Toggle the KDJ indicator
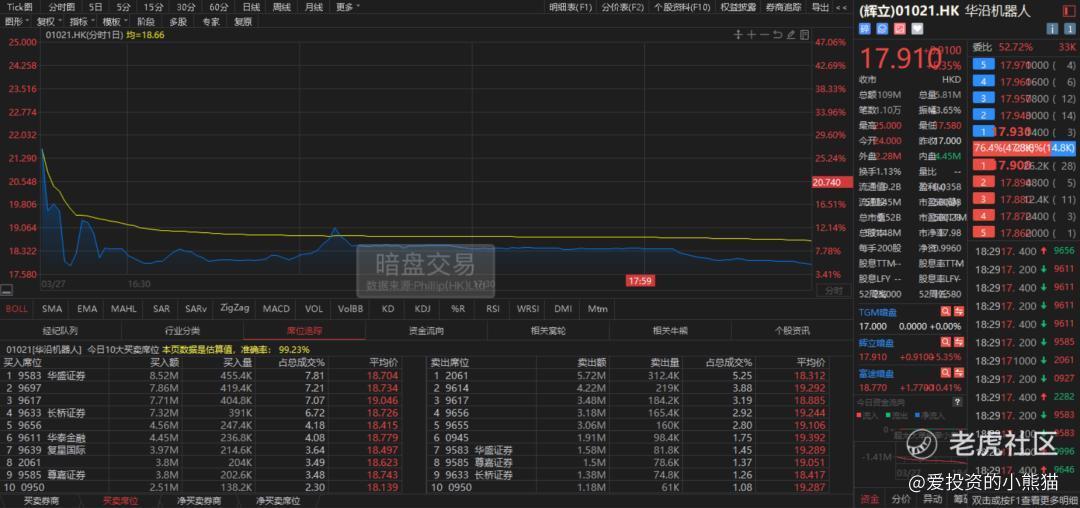The height and width of the screenshot is (508, 1080). [422, 309]
